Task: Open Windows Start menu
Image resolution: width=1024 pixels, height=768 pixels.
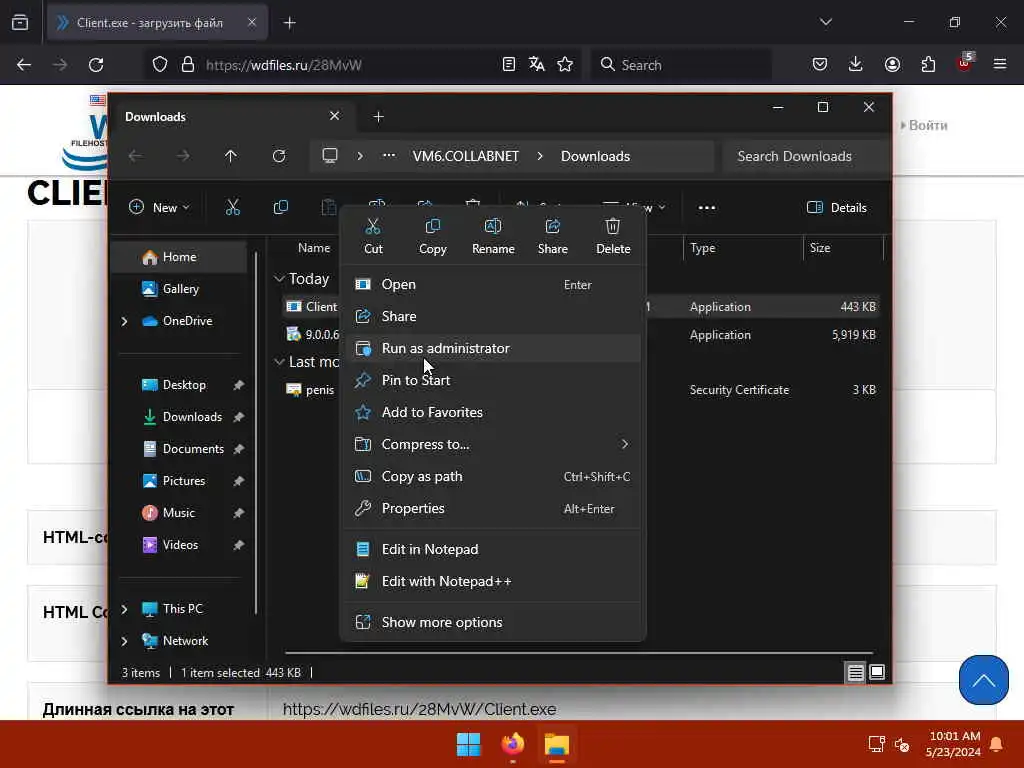Action: [x=468, y=744]
